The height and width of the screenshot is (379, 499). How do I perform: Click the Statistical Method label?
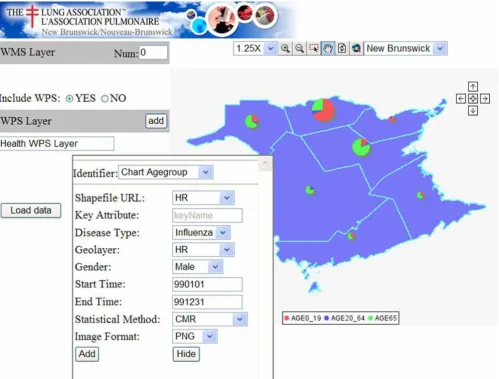(x=118, y=319)
